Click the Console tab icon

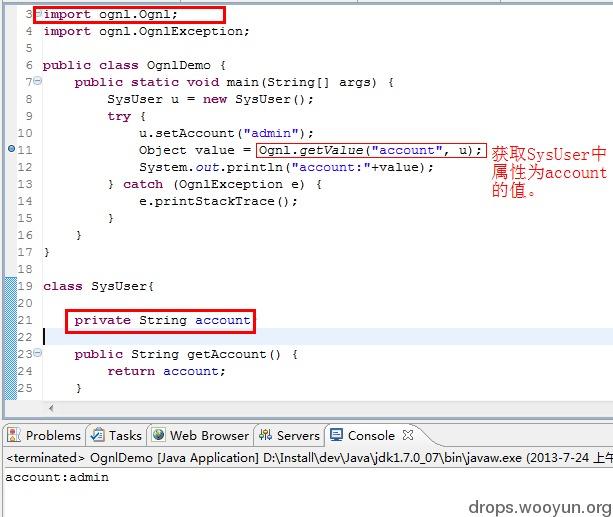pos(337,436)
